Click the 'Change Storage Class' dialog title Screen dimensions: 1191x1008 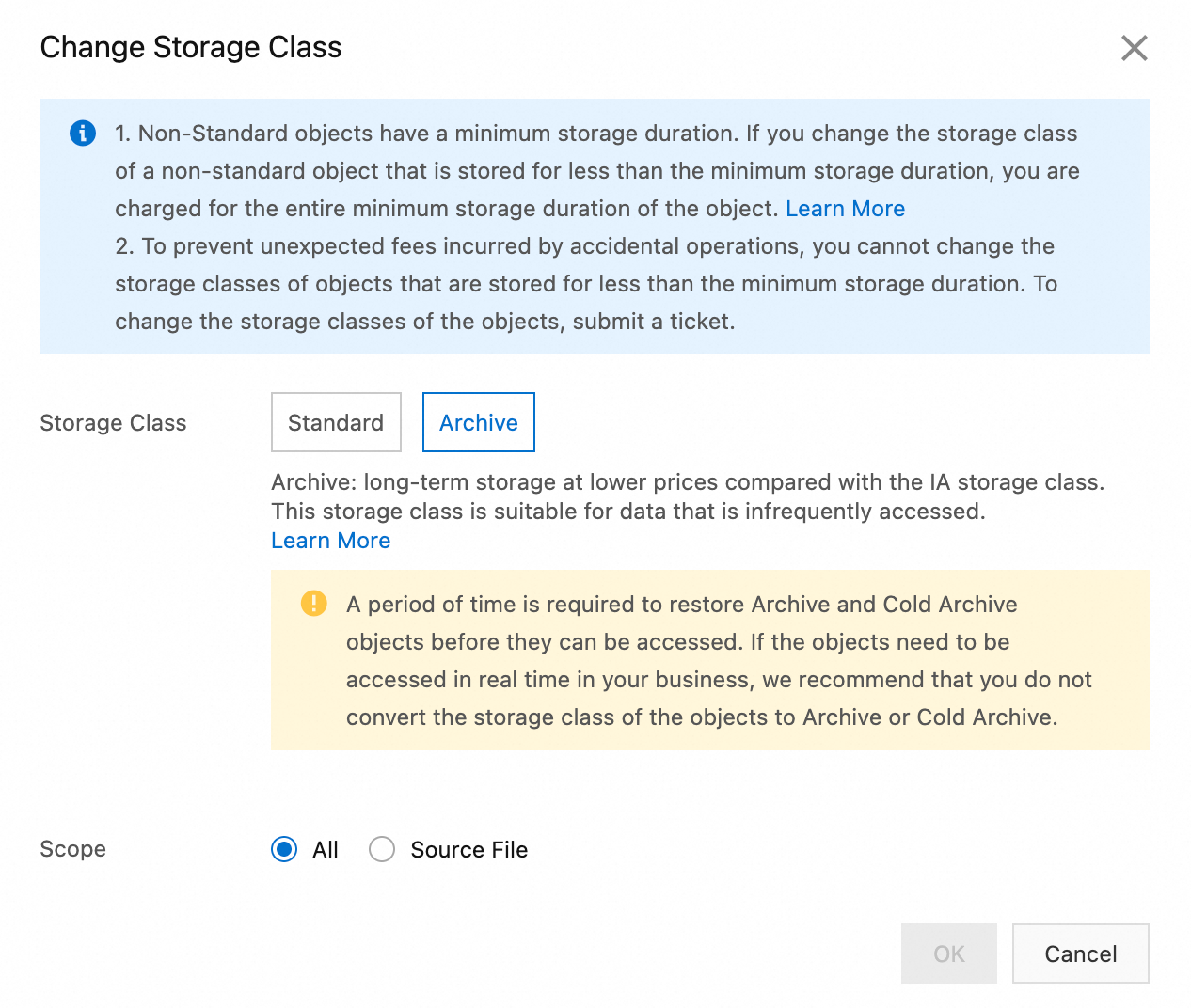coord(191,47)
